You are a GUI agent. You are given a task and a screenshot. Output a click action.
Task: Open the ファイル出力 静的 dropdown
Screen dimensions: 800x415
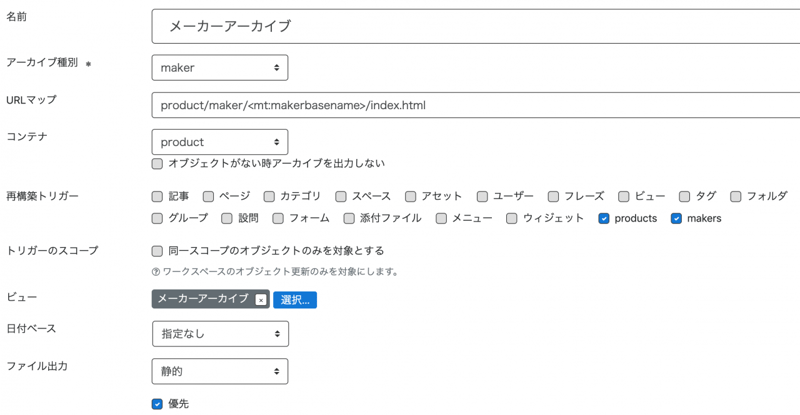(219, 371)
